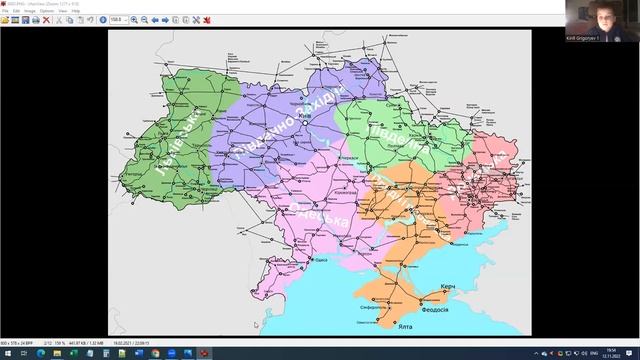Click the Південна region label
The height and width of the screenshot is (360, 640).
[398, 140]
